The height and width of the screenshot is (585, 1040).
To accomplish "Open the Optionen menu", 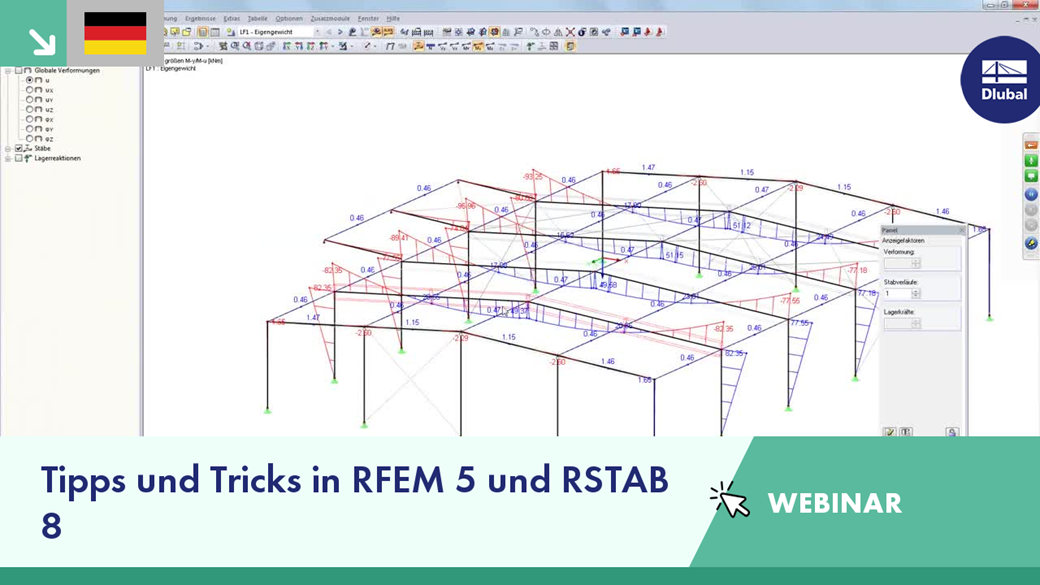I will [x=289, y=19].
